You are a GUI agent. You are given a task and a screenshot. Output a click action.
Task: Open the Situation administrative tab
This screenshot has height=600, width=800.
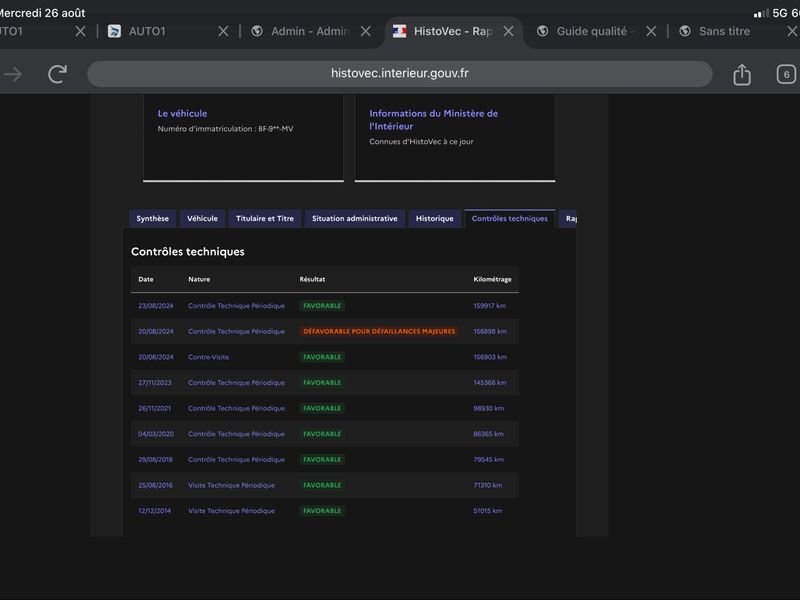[355, 218]
